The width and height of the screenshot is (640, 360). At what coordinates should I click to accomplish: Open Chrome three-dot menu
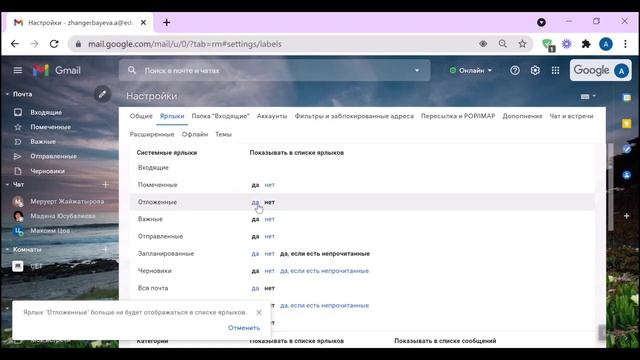625,44
